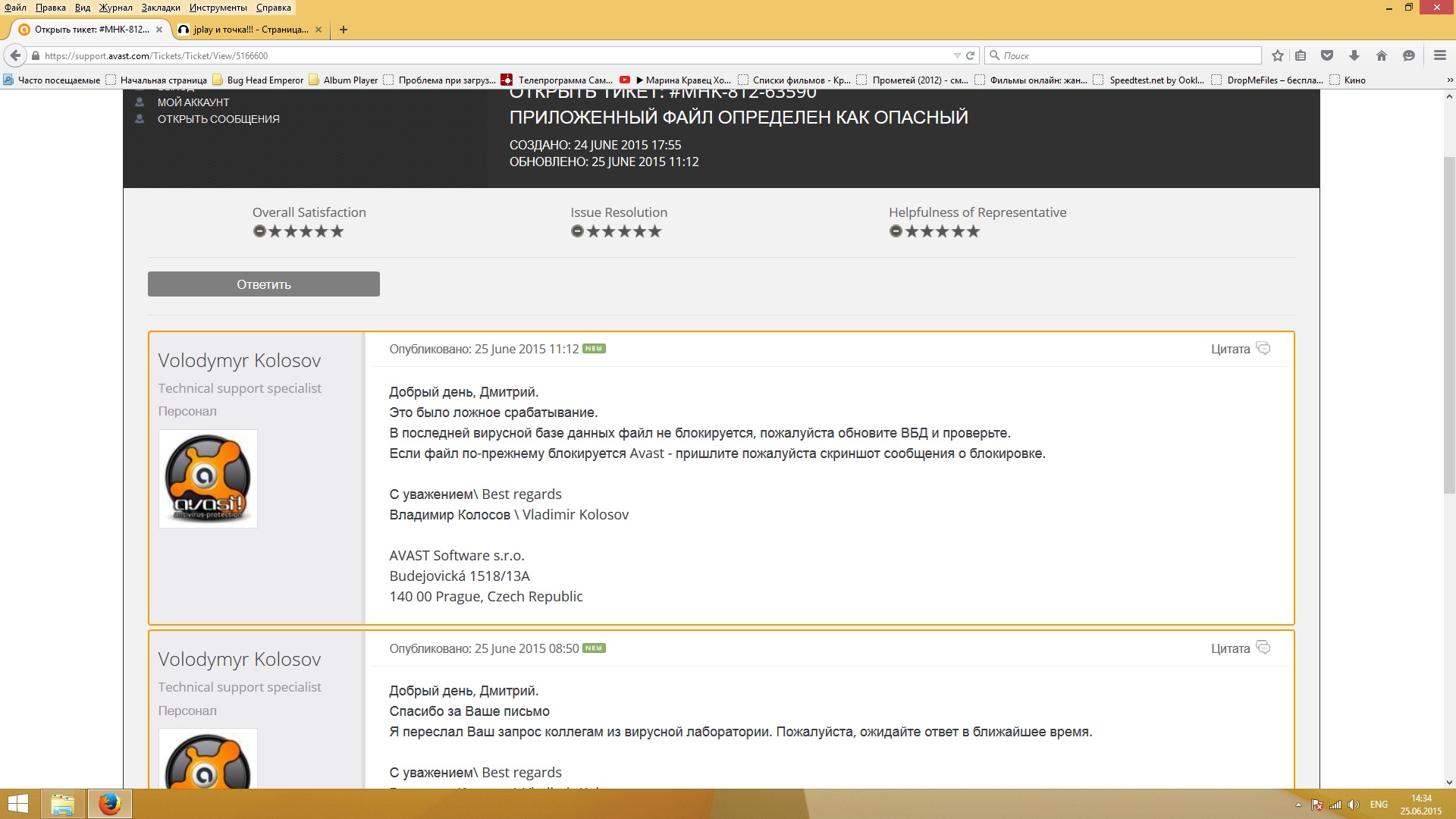The width and height of the screenshot is (1456, 819).
Task: Close the 'jplay и точка!!!' tab
Action: click(x=318, y=30)
